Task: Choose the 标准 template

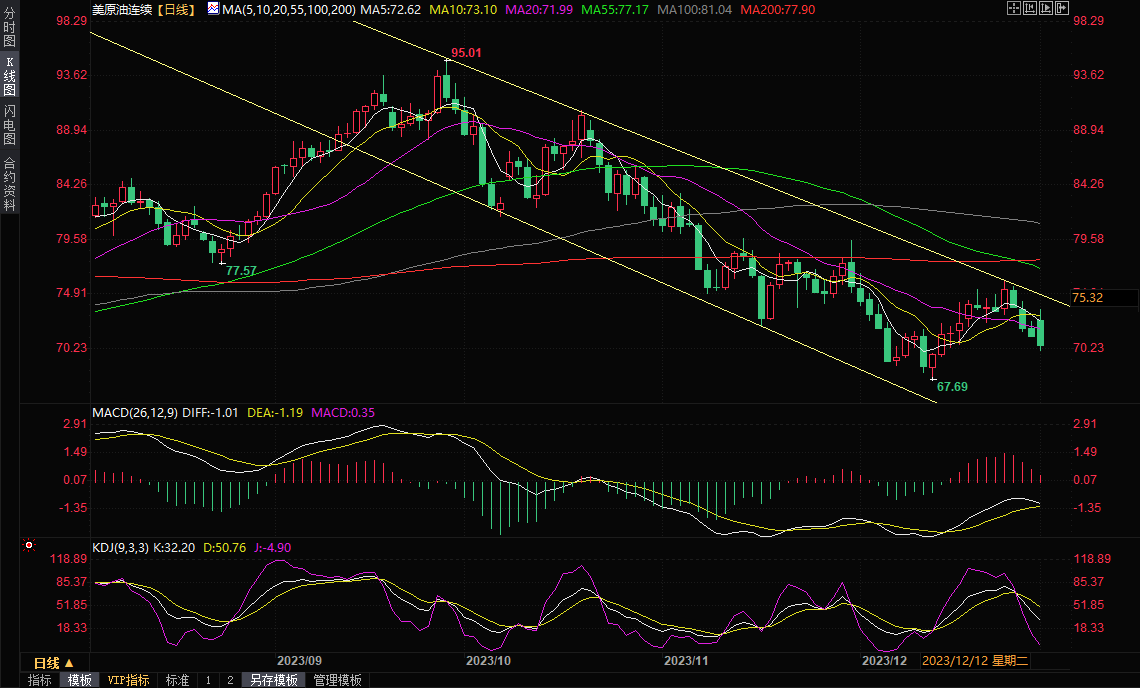Action: pyautogui.click(x=177, y=680)
